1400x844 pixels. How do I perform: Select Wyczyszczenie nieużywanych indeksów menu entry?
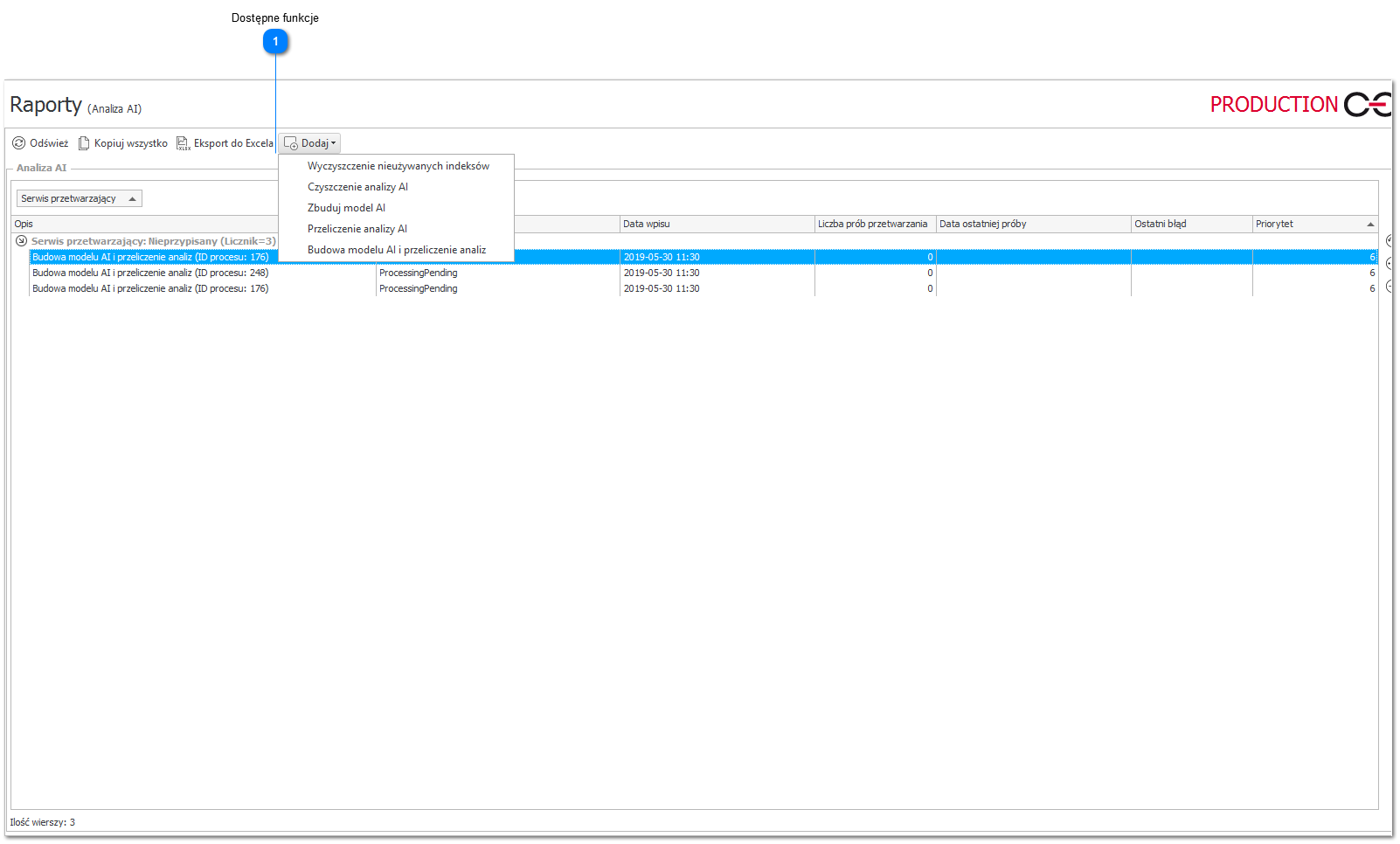coord(399,166)
